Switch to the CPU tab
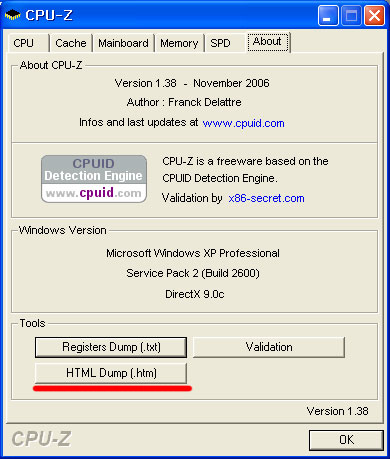The image size is (390, 459). tap(28, 43)
